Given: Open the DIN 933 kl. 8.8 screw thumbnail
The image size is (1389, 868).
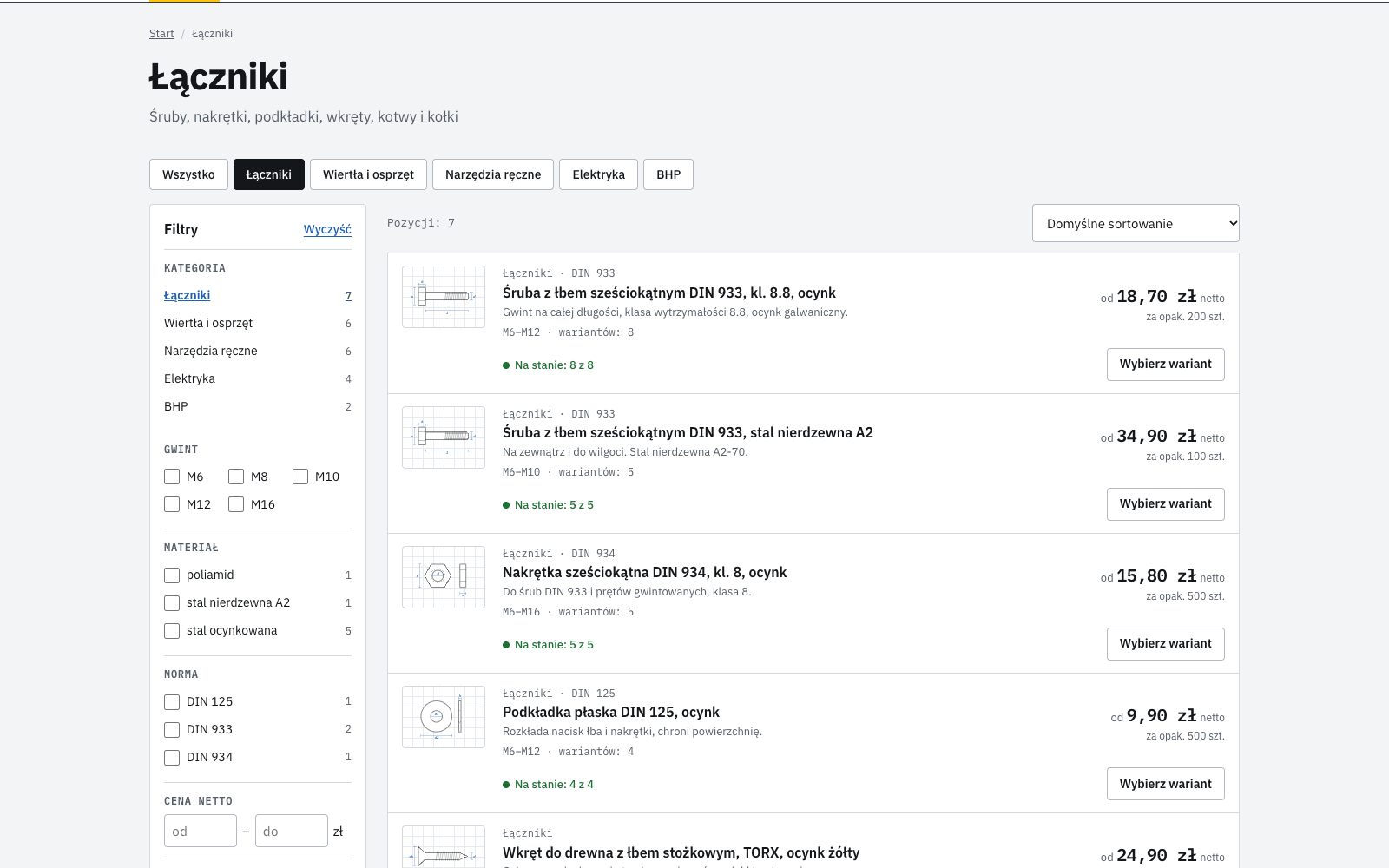Looking at the screenshot, I should pos(444,297).
